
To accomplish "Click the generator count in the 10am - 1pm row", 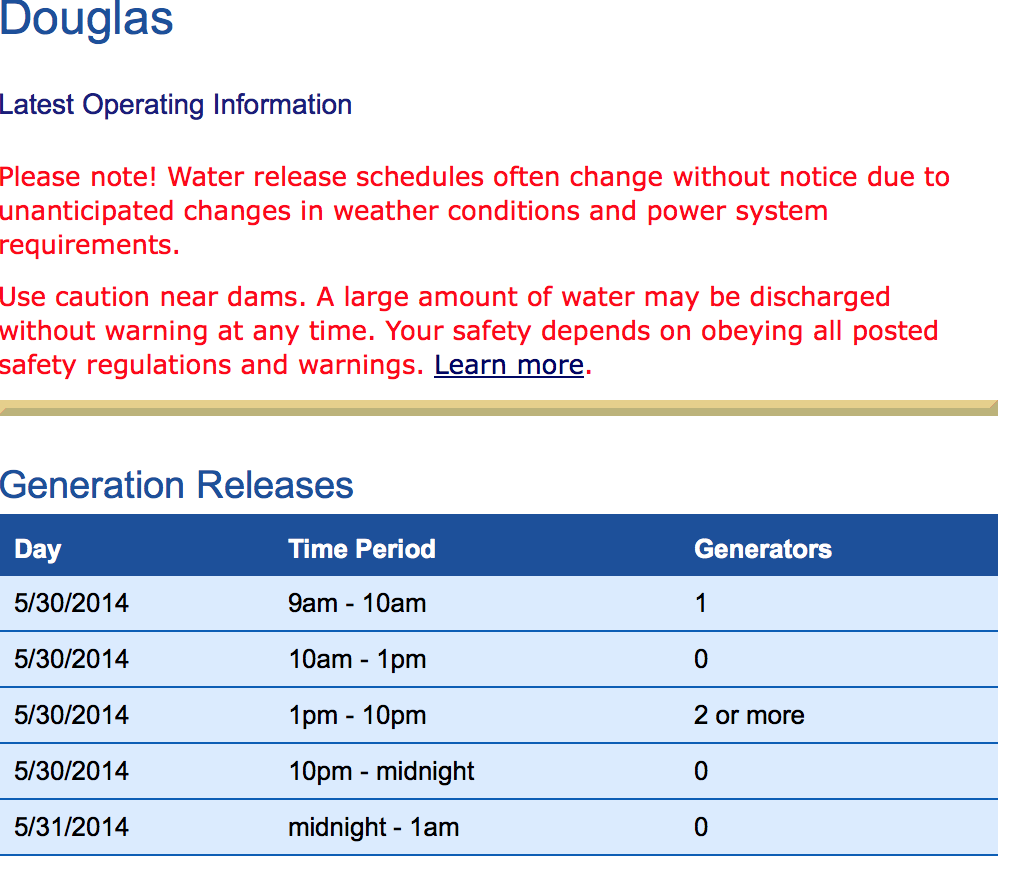I will [x=701, y=659].
